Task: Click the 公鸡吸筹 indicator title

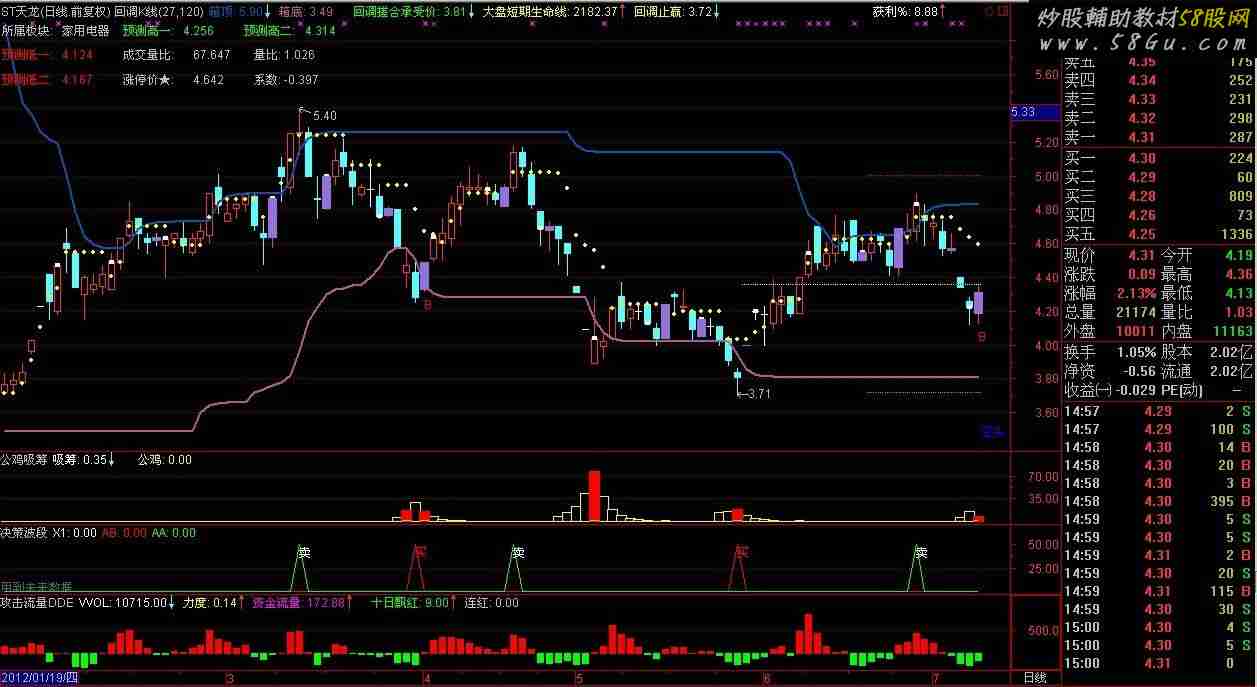Action: [x=24, y=460]
